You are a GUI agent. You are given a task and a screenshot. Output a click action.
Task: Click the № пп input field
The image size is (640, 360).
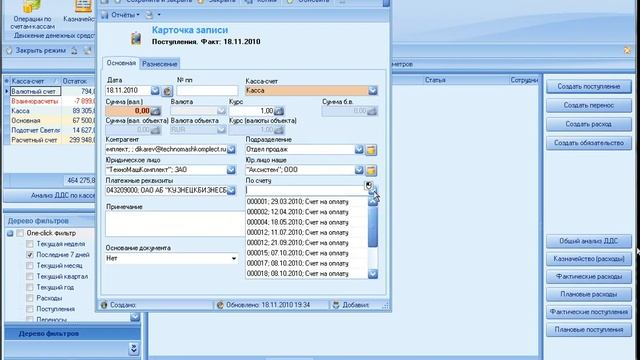click(x=207, y=91)
